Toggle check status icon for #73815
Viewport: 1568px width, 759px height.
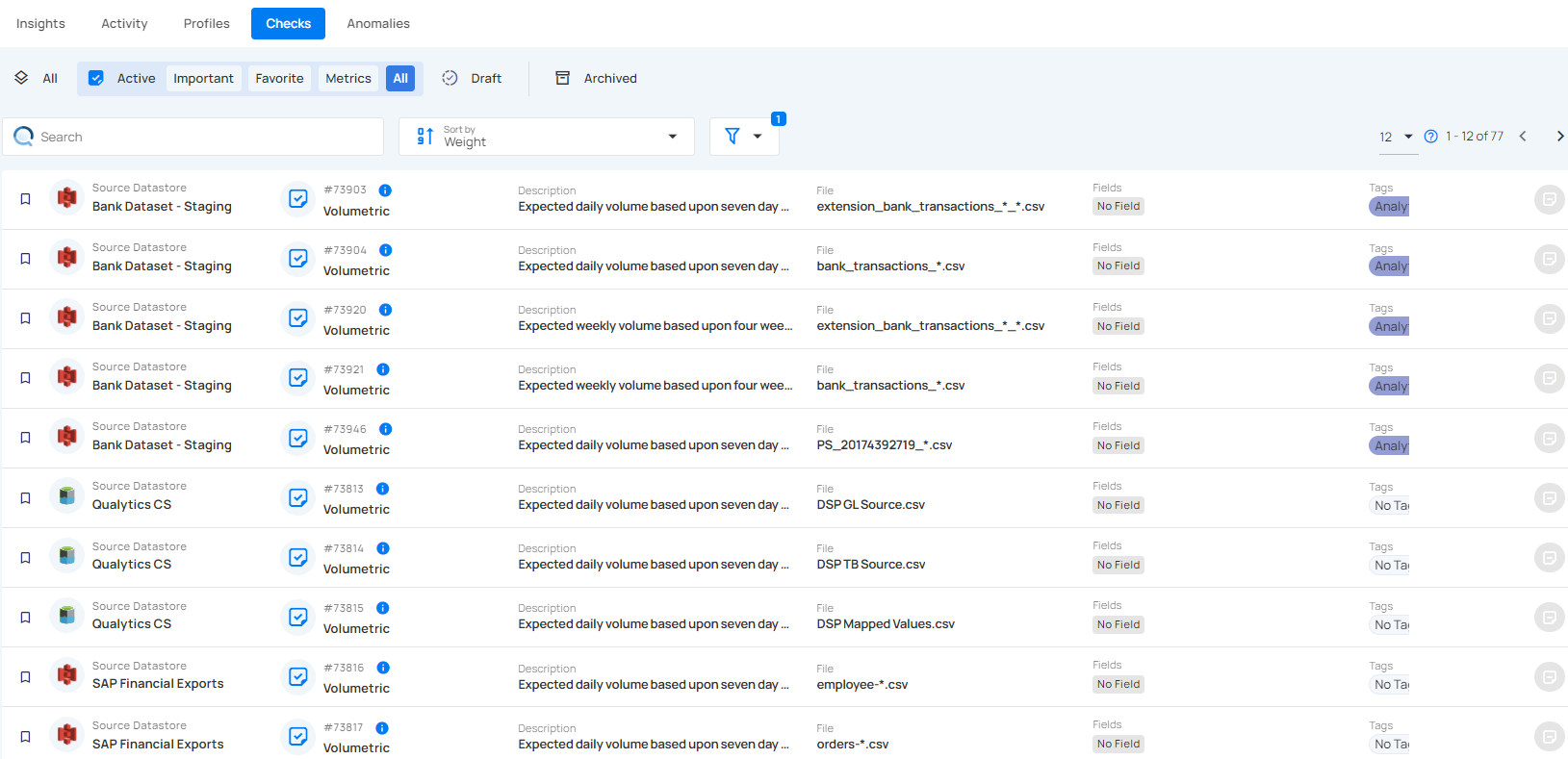point(298,617)
